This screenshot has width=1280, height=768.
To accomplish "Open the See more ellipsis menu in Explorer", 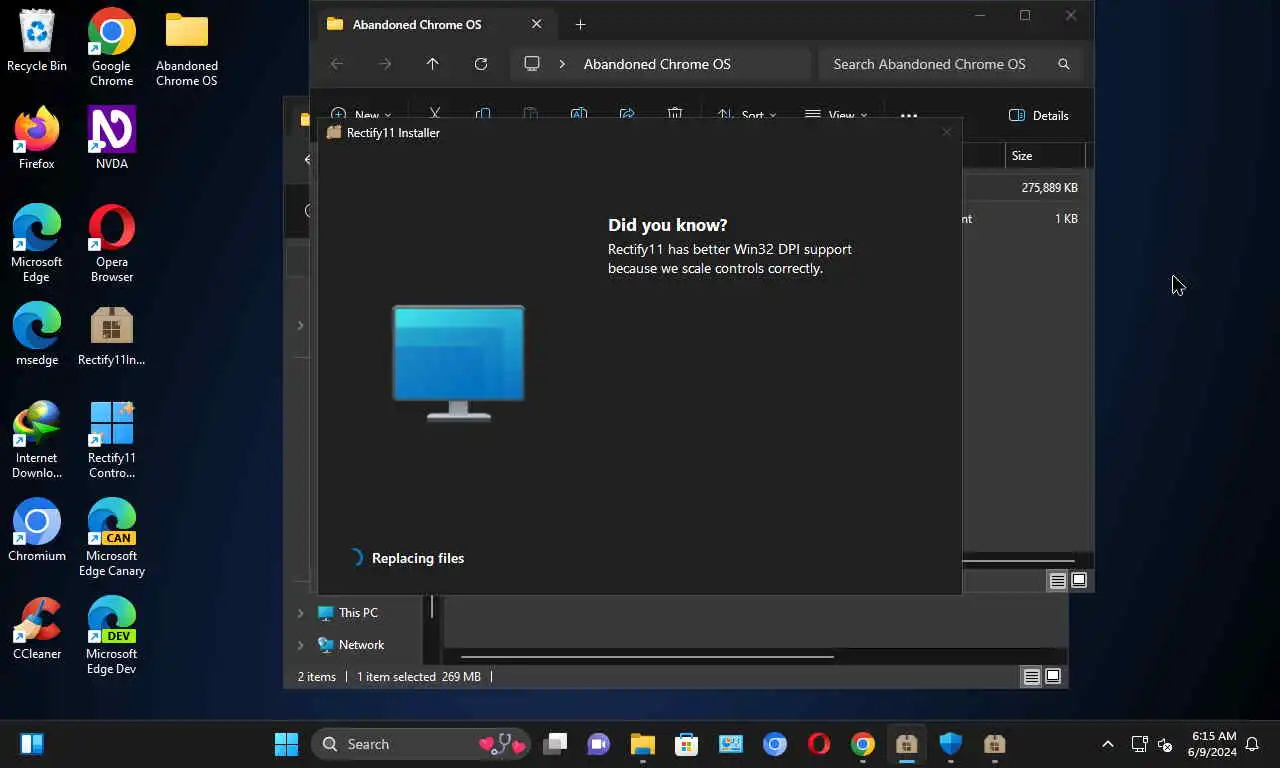I will pos(908,116).
